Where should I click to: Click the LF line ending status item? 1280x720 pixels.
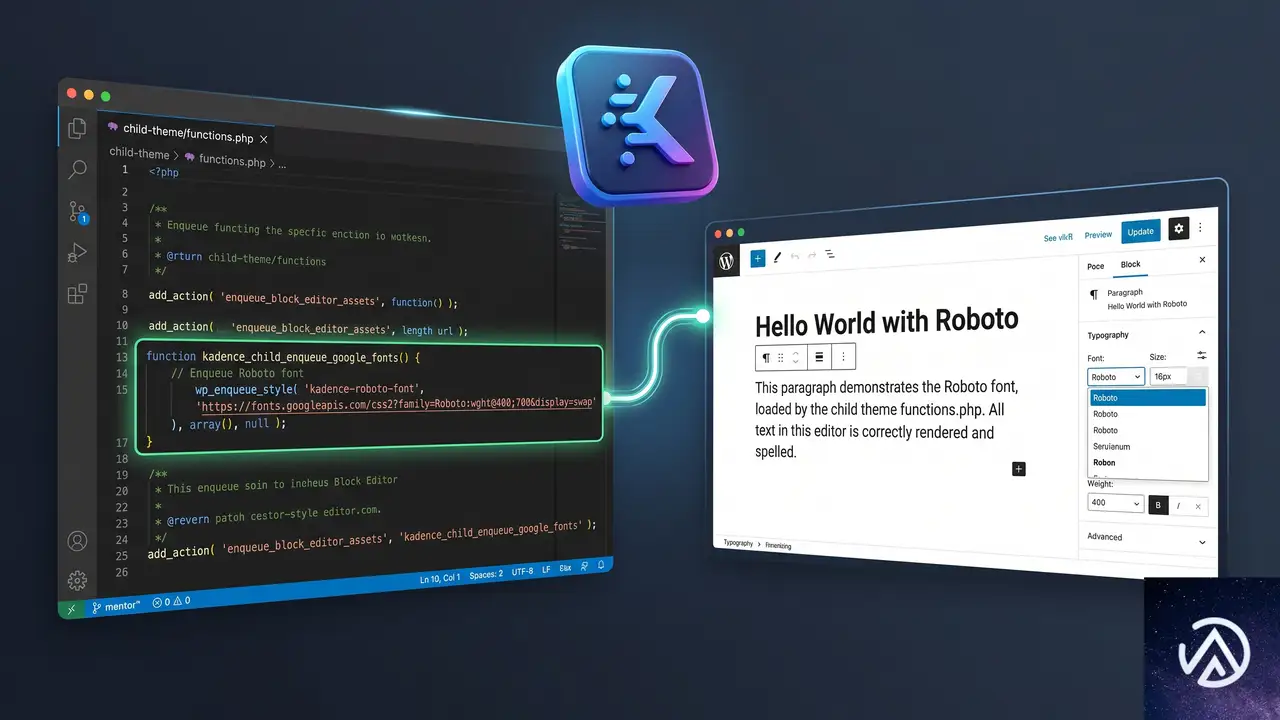click(x=546, y=570)
